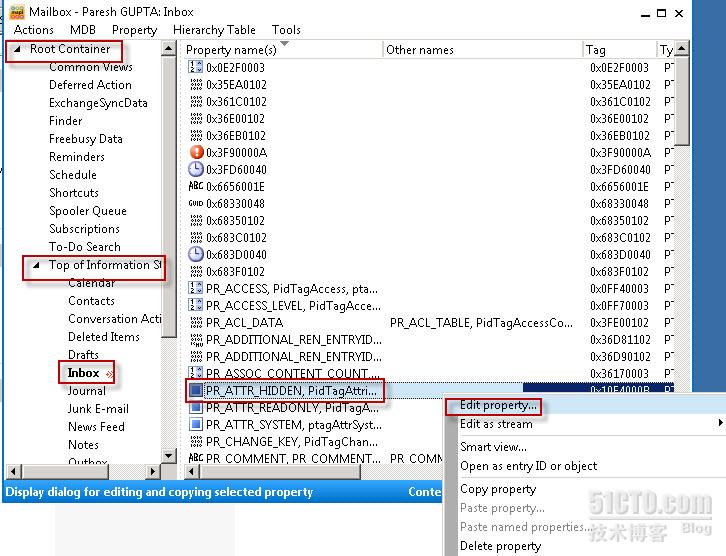Click property list scroll up arrow
Image resolution: width=726 pixels, height=556 pixels.
click(682, 49)
